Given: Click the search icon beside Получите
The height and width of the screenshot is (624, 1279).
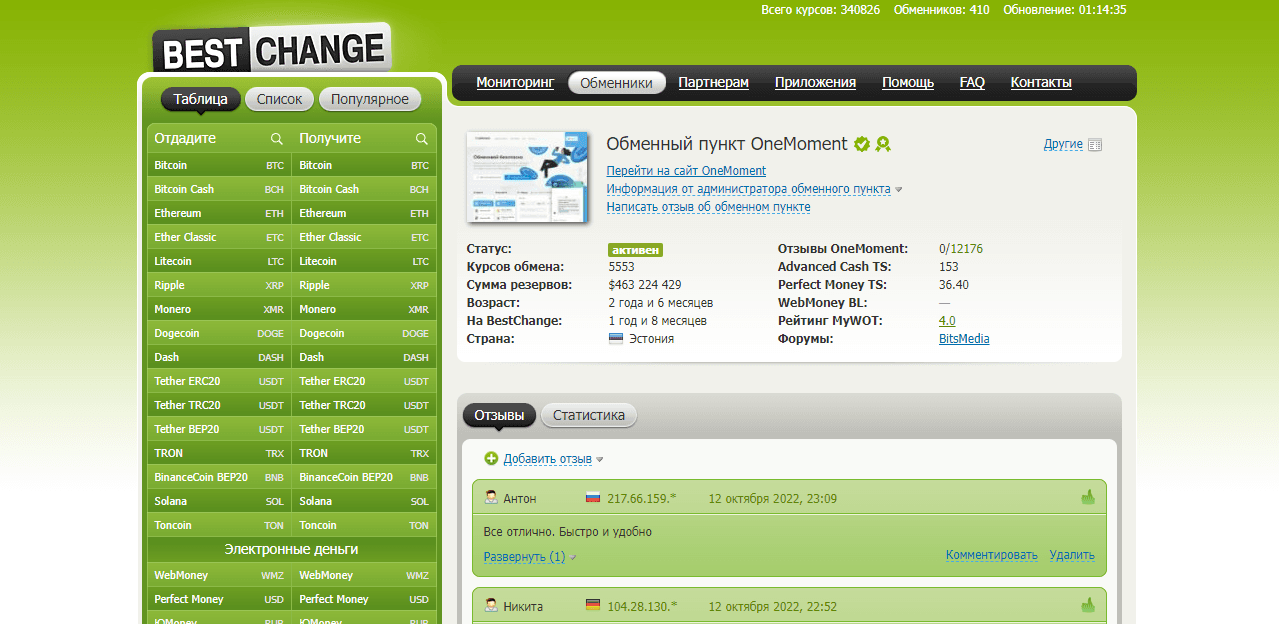Looking at the screenshot, I should click(422, 139).
